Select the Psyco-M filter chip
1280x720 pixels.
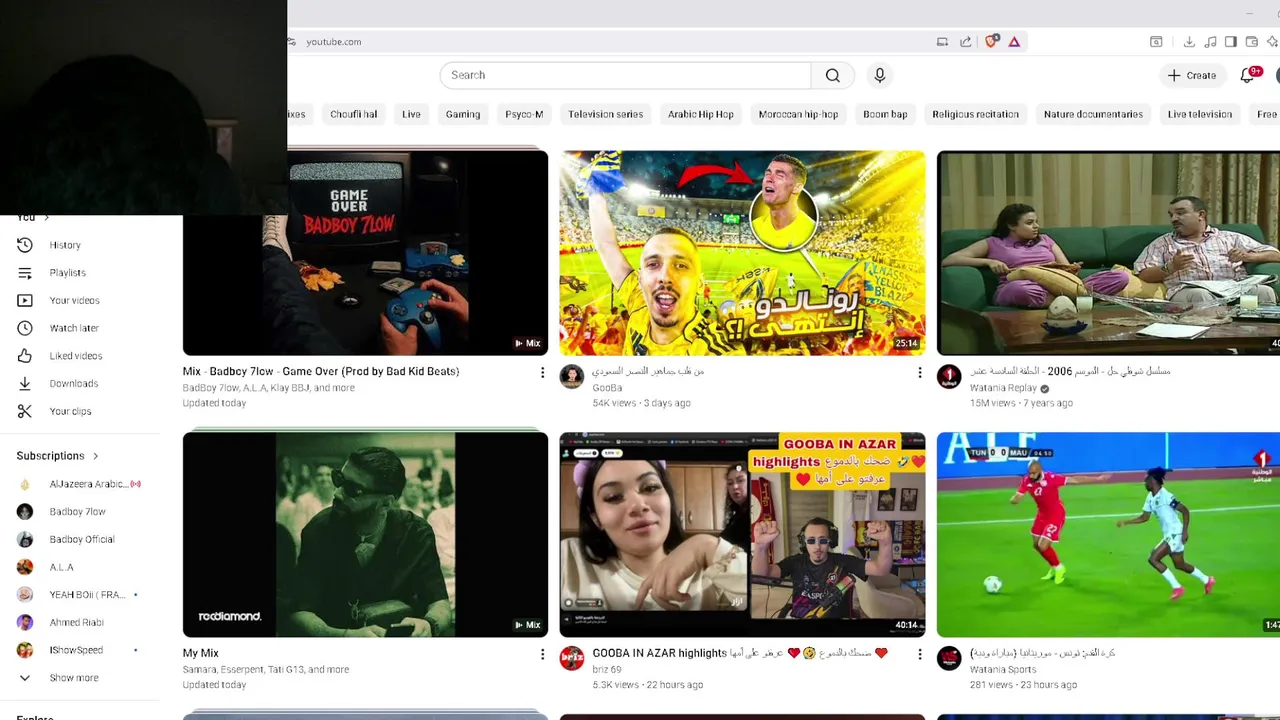pyautogui.click(x=524, y=114)
